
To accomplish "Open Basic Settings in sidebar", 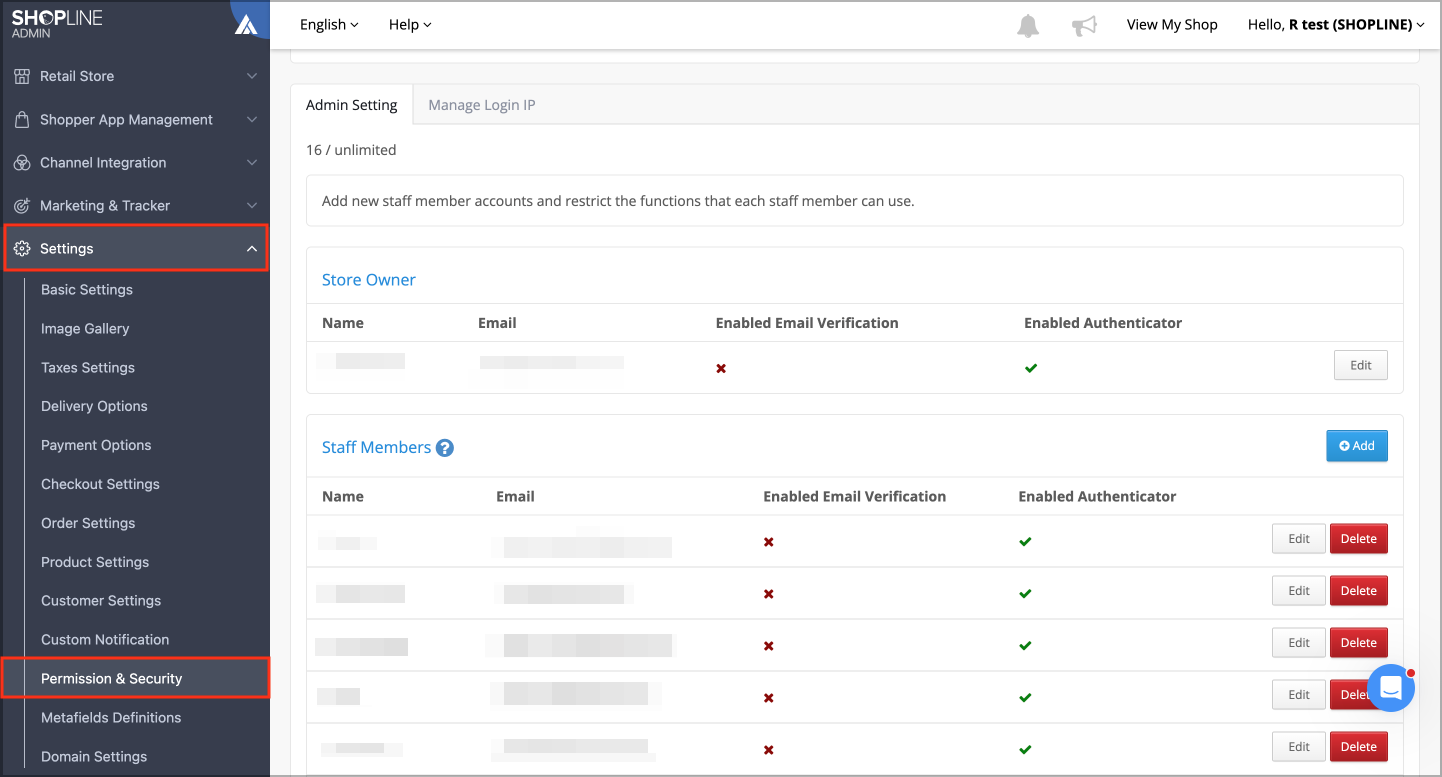I will [x=87, y=289].
